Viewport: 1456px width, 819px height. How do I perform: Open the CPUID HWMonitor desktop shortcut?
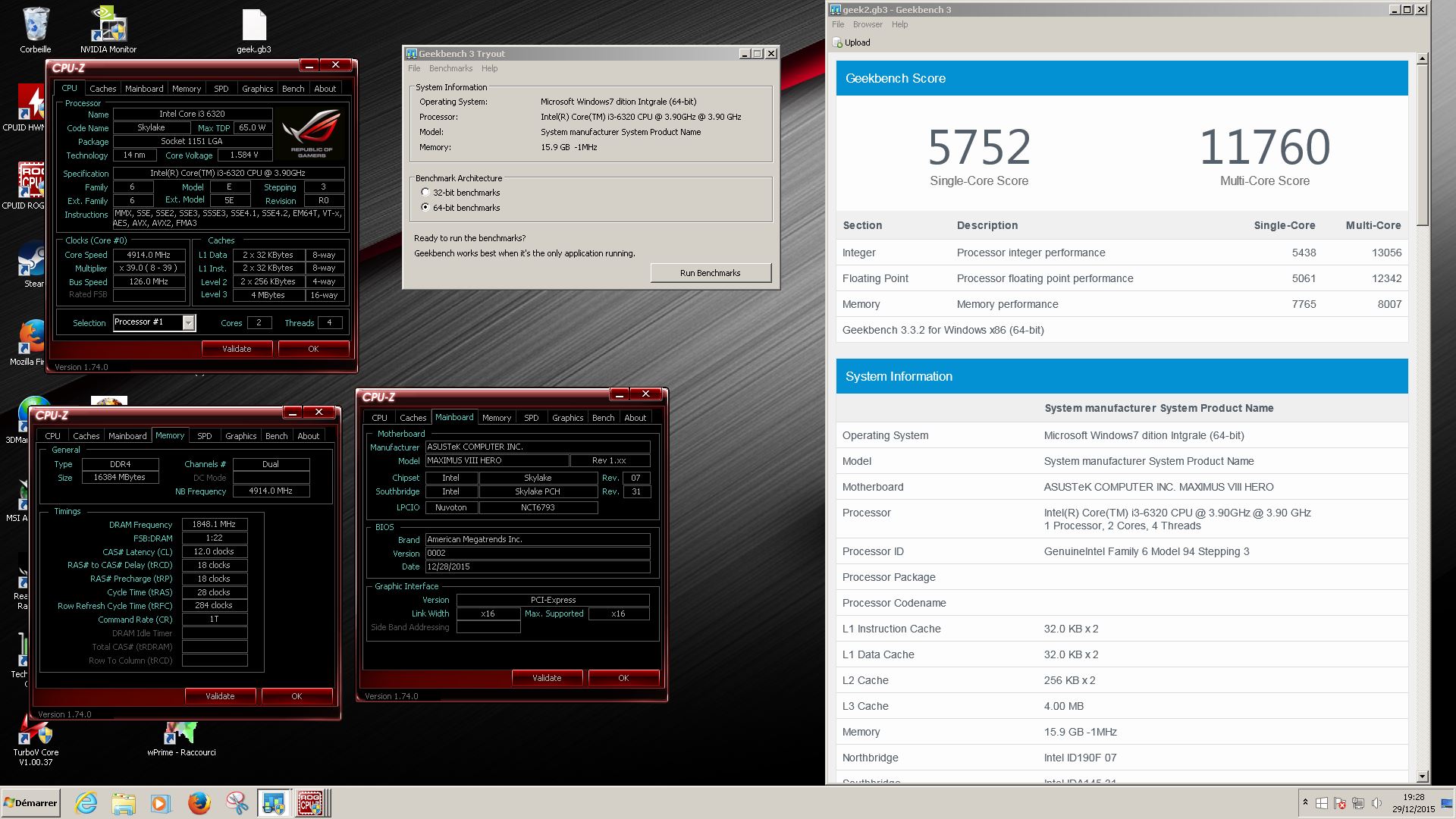pos(33,108)
